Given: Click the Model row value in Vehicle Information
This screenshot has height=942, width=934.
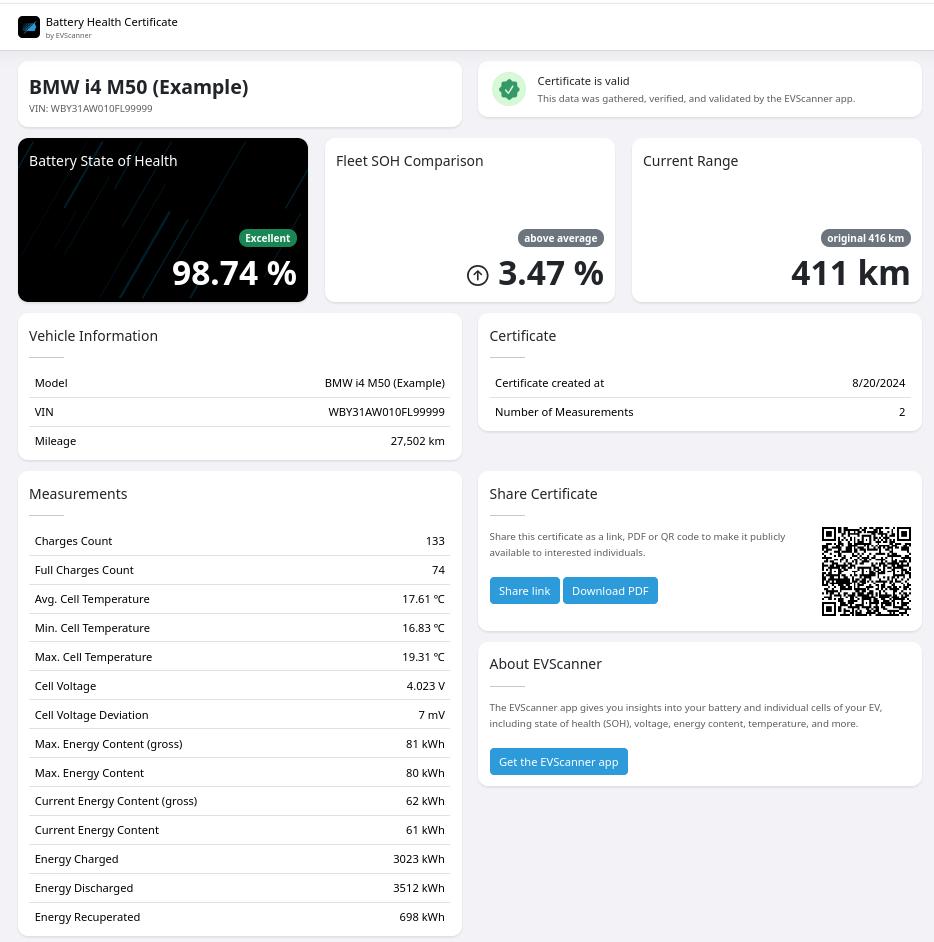Looking at the screenshot, I should click(x=385, y=383).
